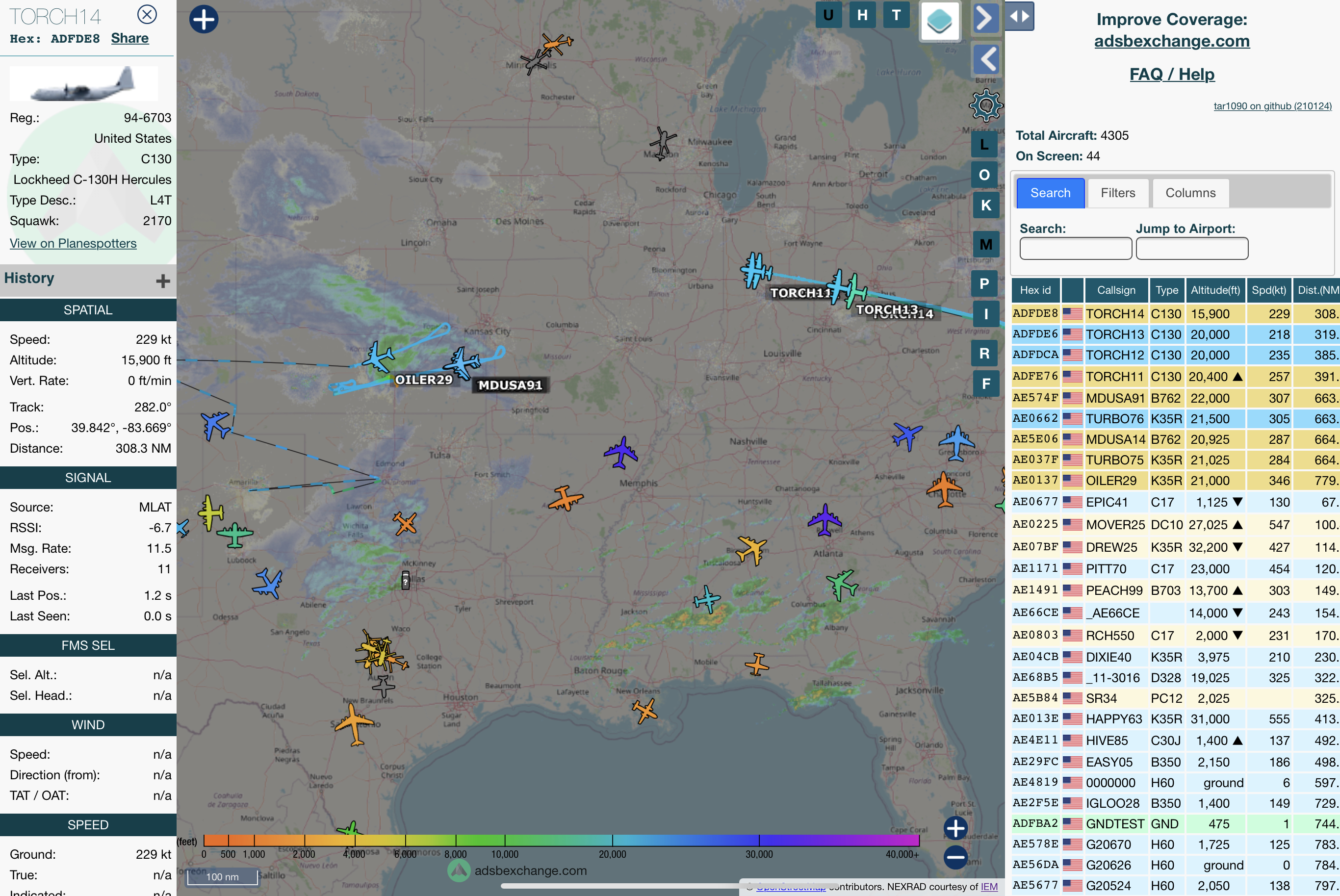1340x896 pixels.
Task: Click the Share link for TORCH14
Action: tap(129, 38)
